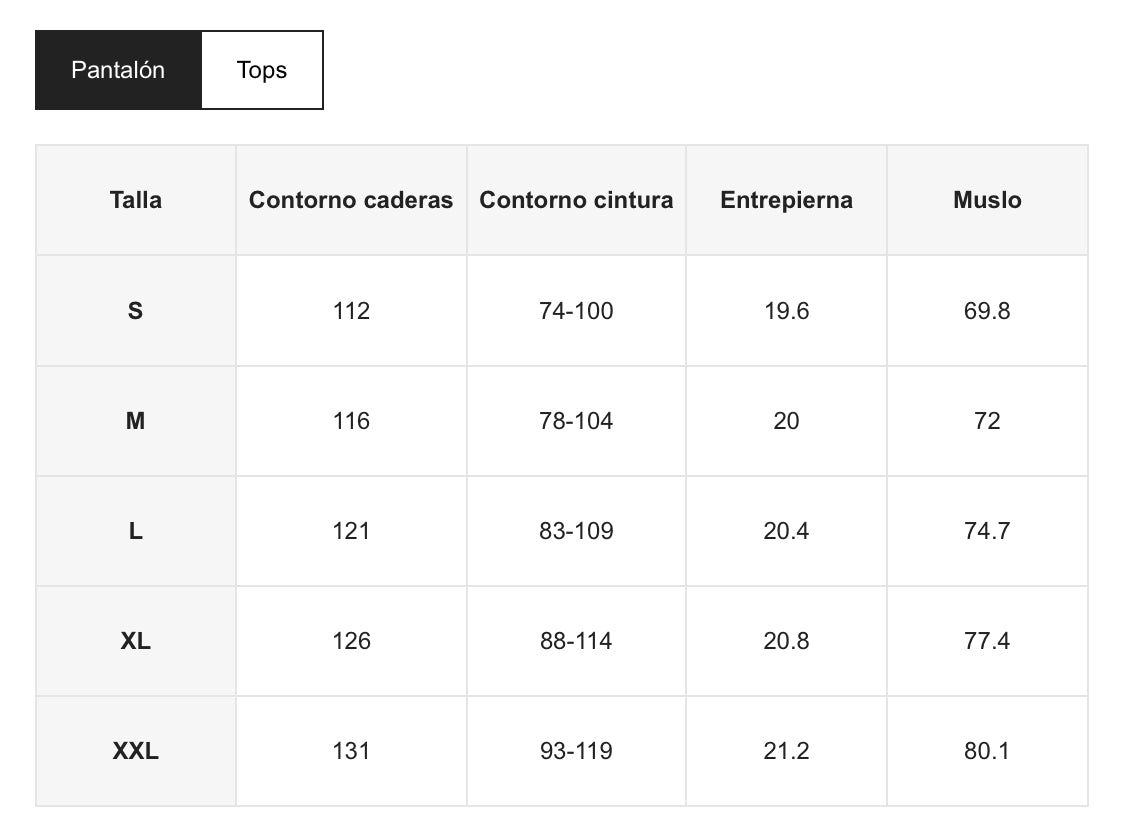1126x818 pixels.
Task: Click the Talla column header
Action: pos(136,200)
